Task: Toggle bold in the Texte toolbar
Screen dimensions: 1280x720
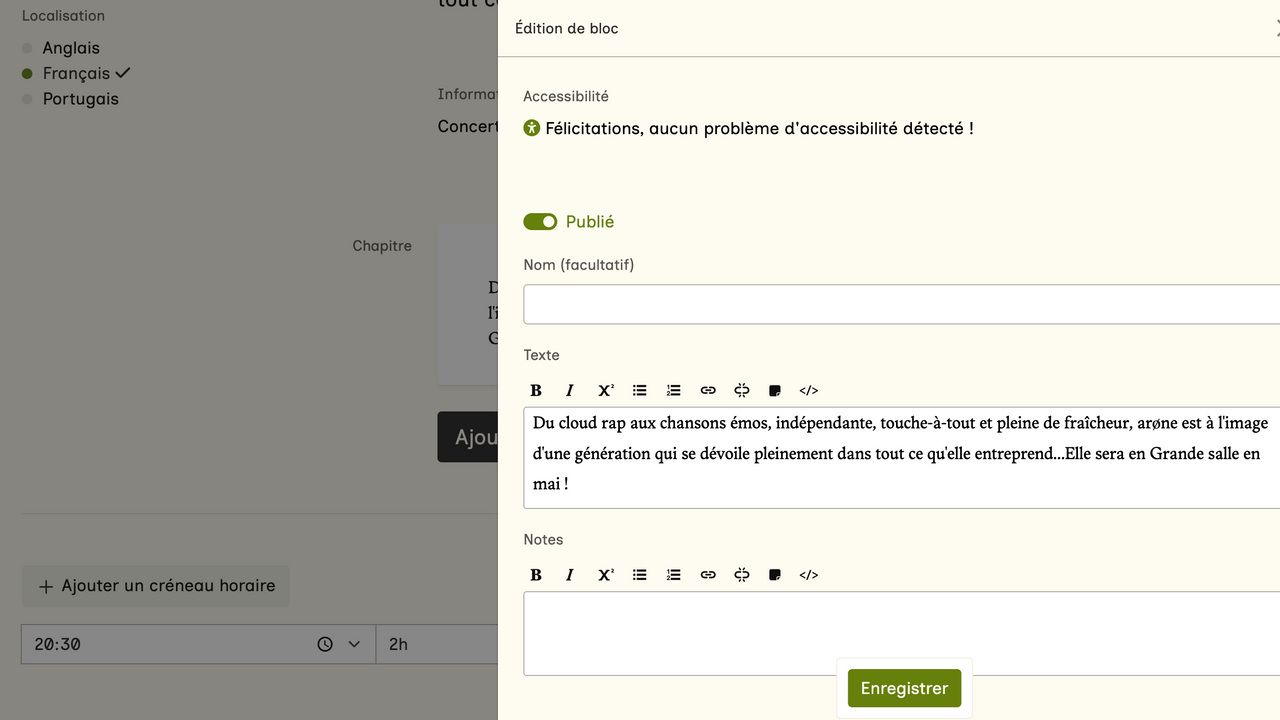Action: tap(536, 390)
